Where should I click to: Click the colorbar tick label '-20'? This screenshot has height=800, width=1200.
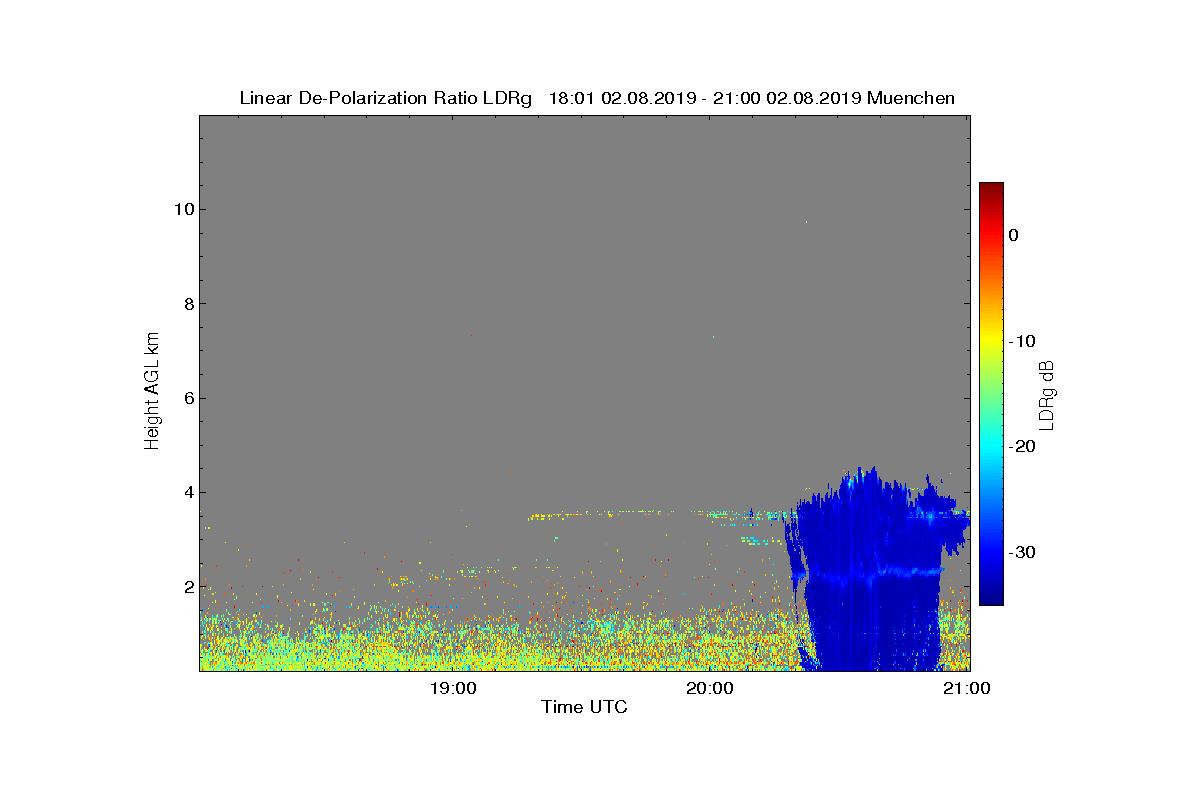tap(1021, 446)
